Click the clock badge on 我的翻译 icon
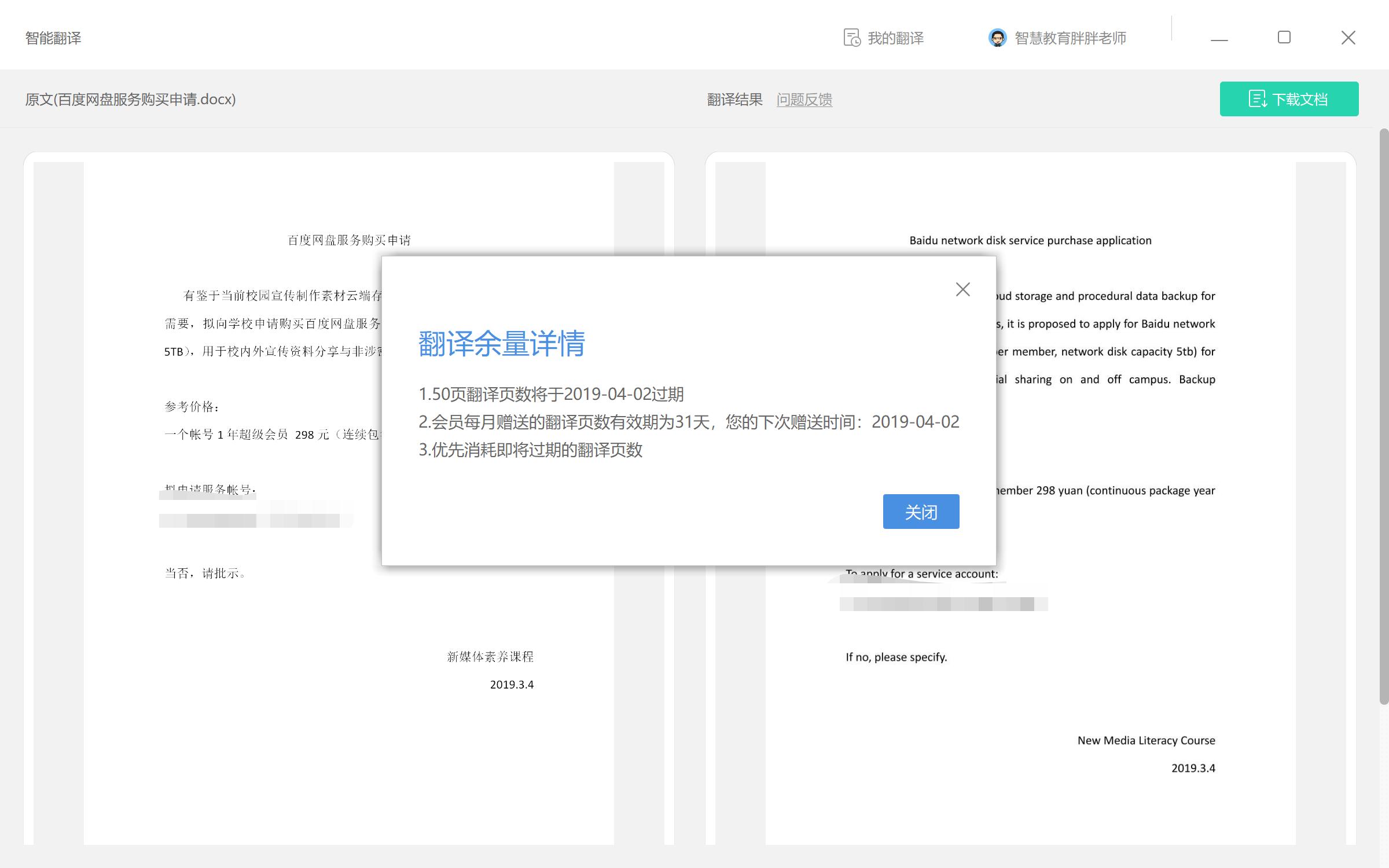This screenshot has width=1389, height=868. click(x=855, y=42)
